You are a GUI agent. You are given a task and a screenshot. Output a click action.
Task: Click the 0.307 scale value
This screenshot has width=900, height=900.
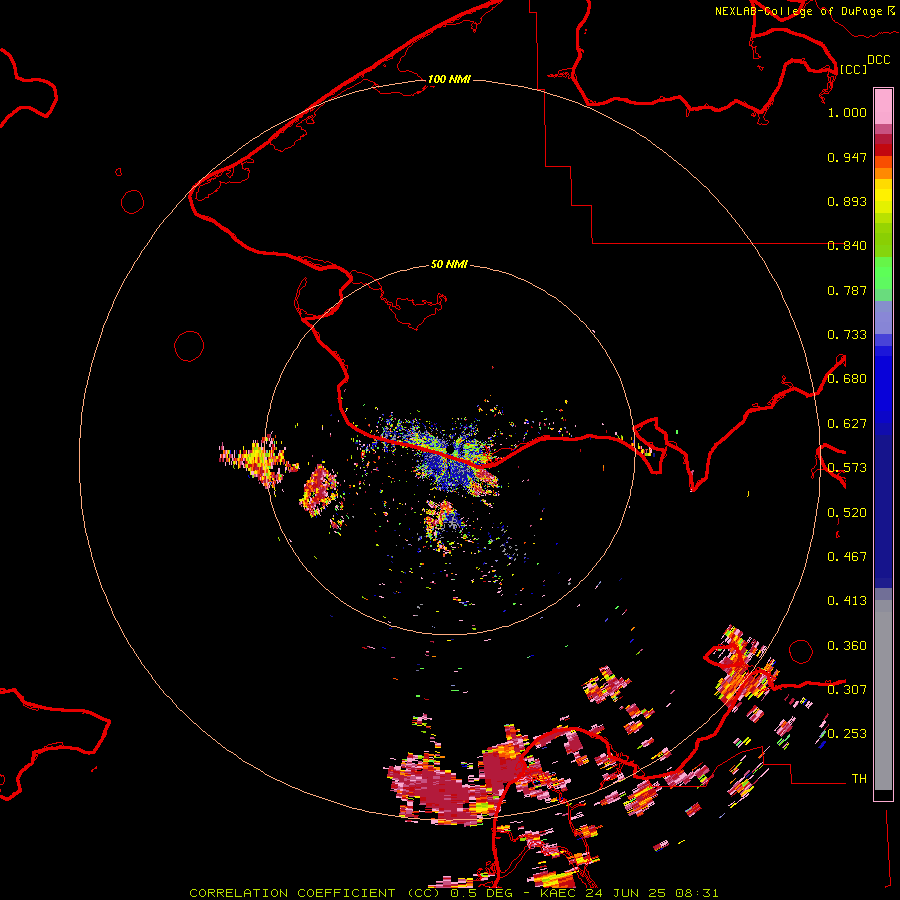(x=847, y=690)
